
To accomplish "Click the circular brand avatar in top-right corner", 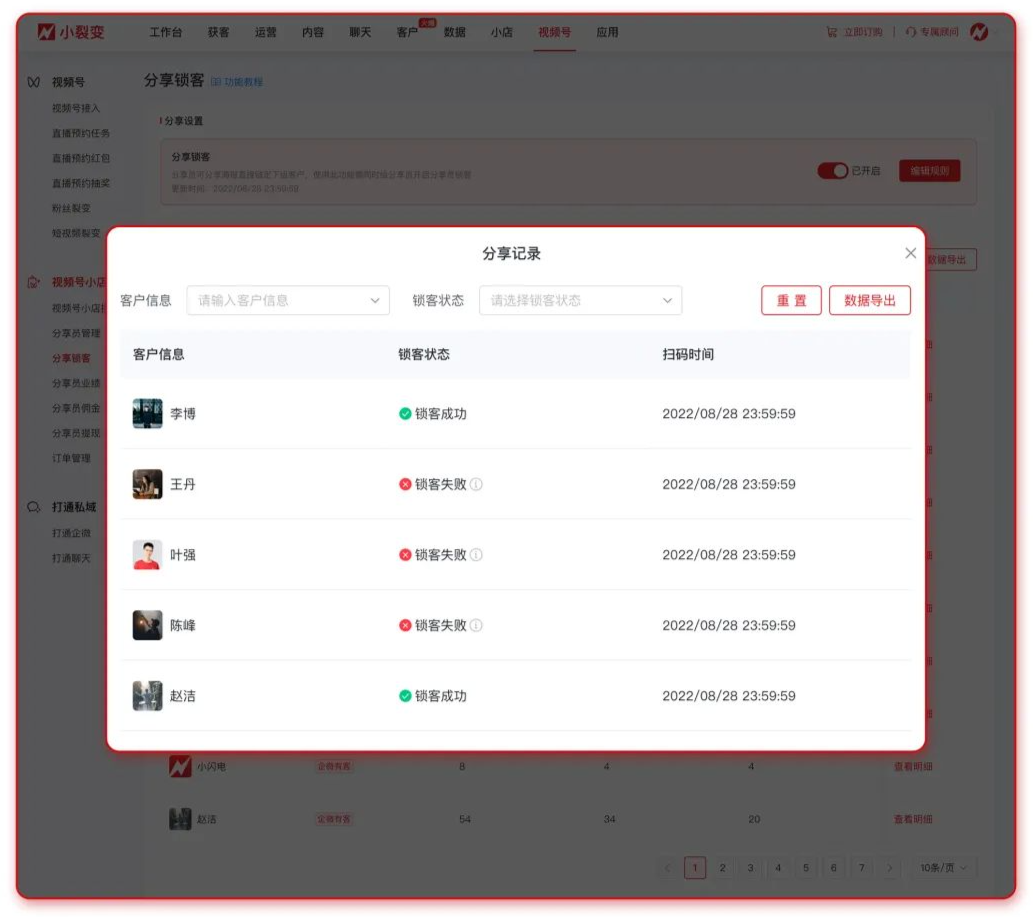I will click(979, 31).
